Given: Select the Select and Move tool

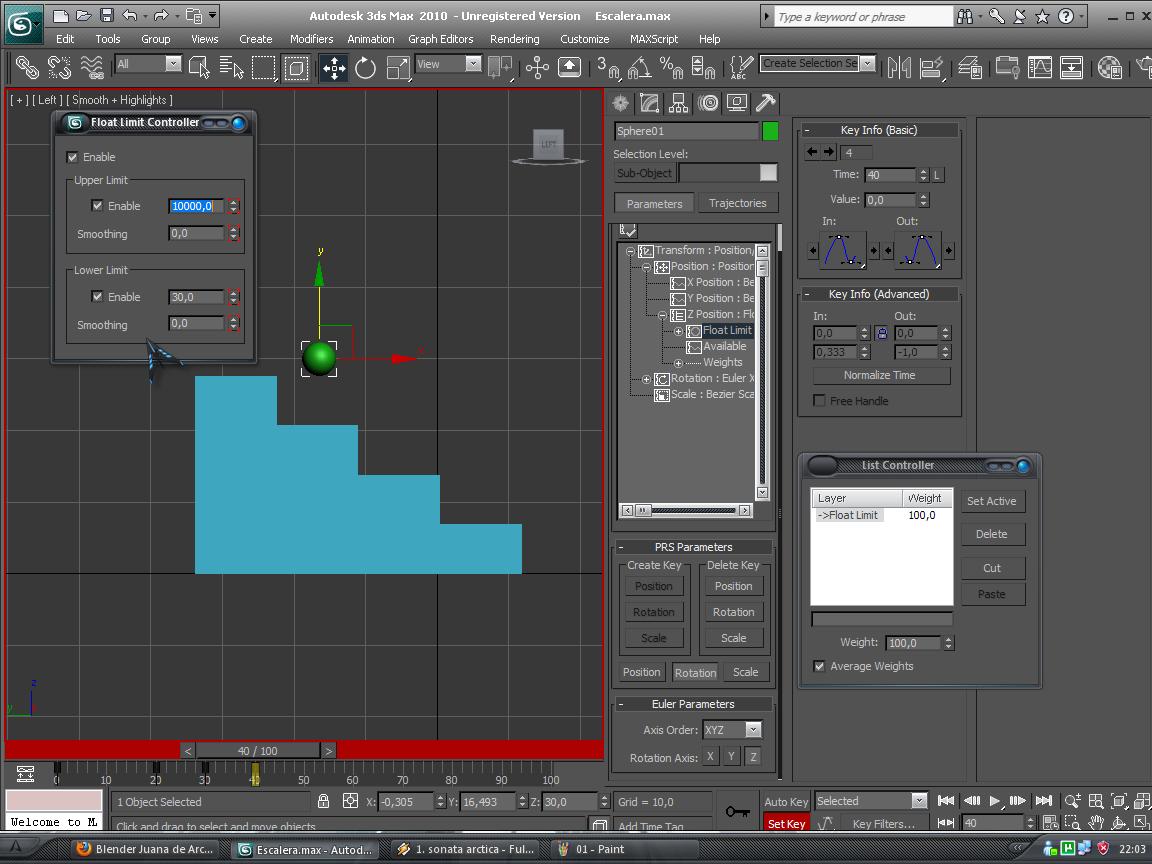Looking at the screenshot, I should [x=334, y=68].
